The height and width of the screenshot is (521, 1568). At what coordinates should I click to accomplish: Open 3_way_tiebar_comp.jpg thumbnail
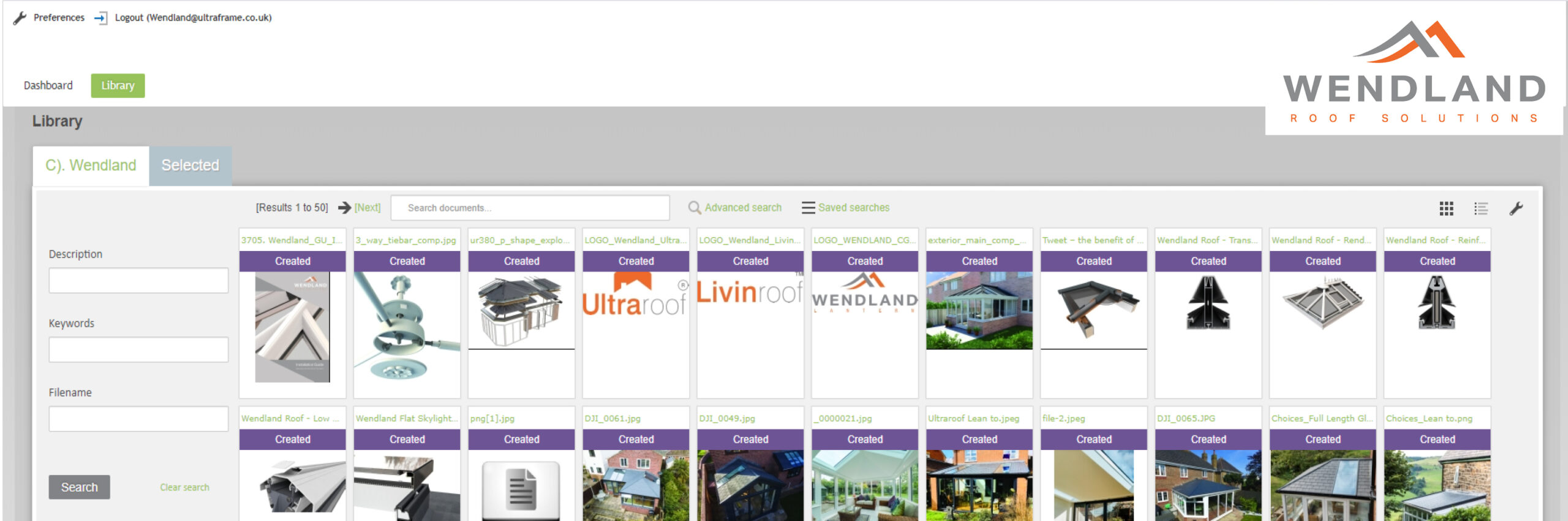coord(407,328)
